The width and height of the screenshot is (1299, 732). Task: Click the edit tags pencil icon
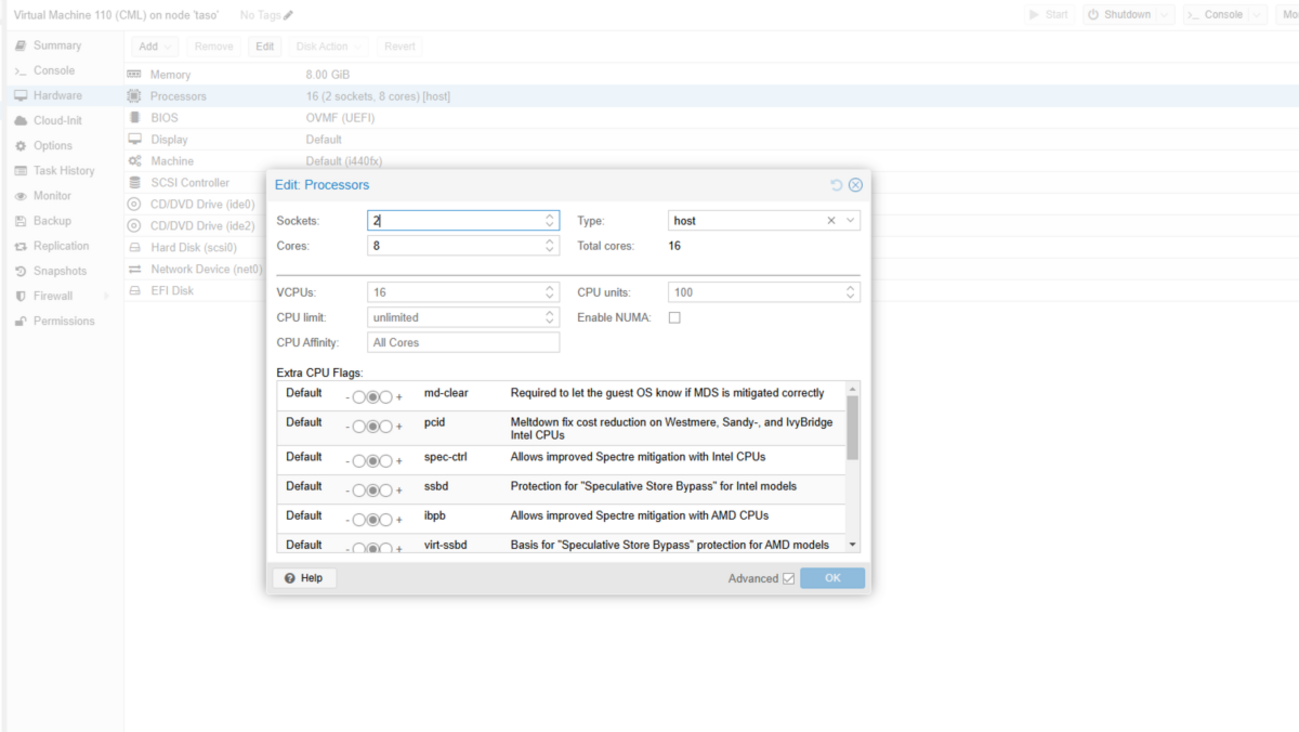tap(288, 15)
